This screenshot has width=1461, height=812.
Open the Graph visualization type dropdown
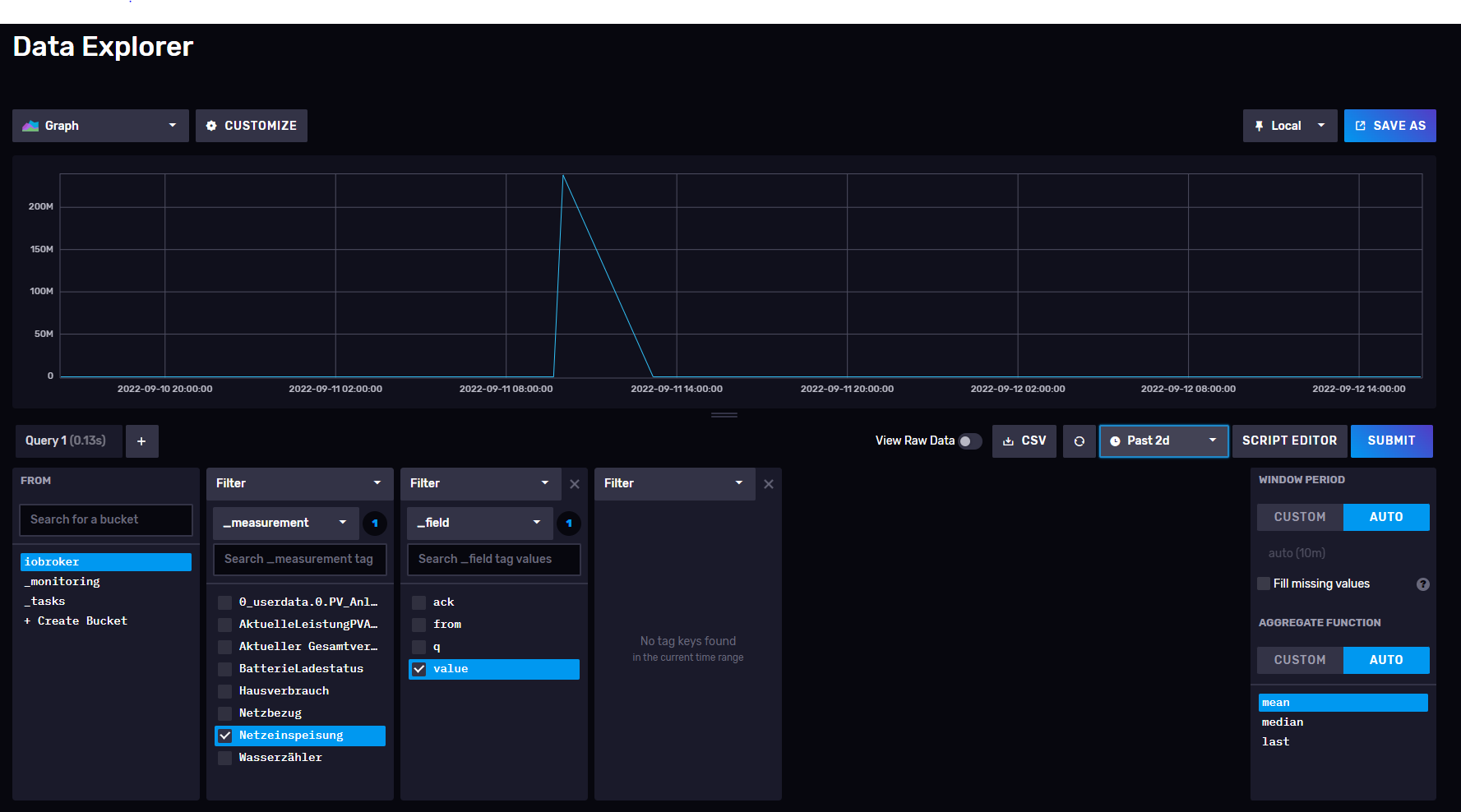pos(100,126)
